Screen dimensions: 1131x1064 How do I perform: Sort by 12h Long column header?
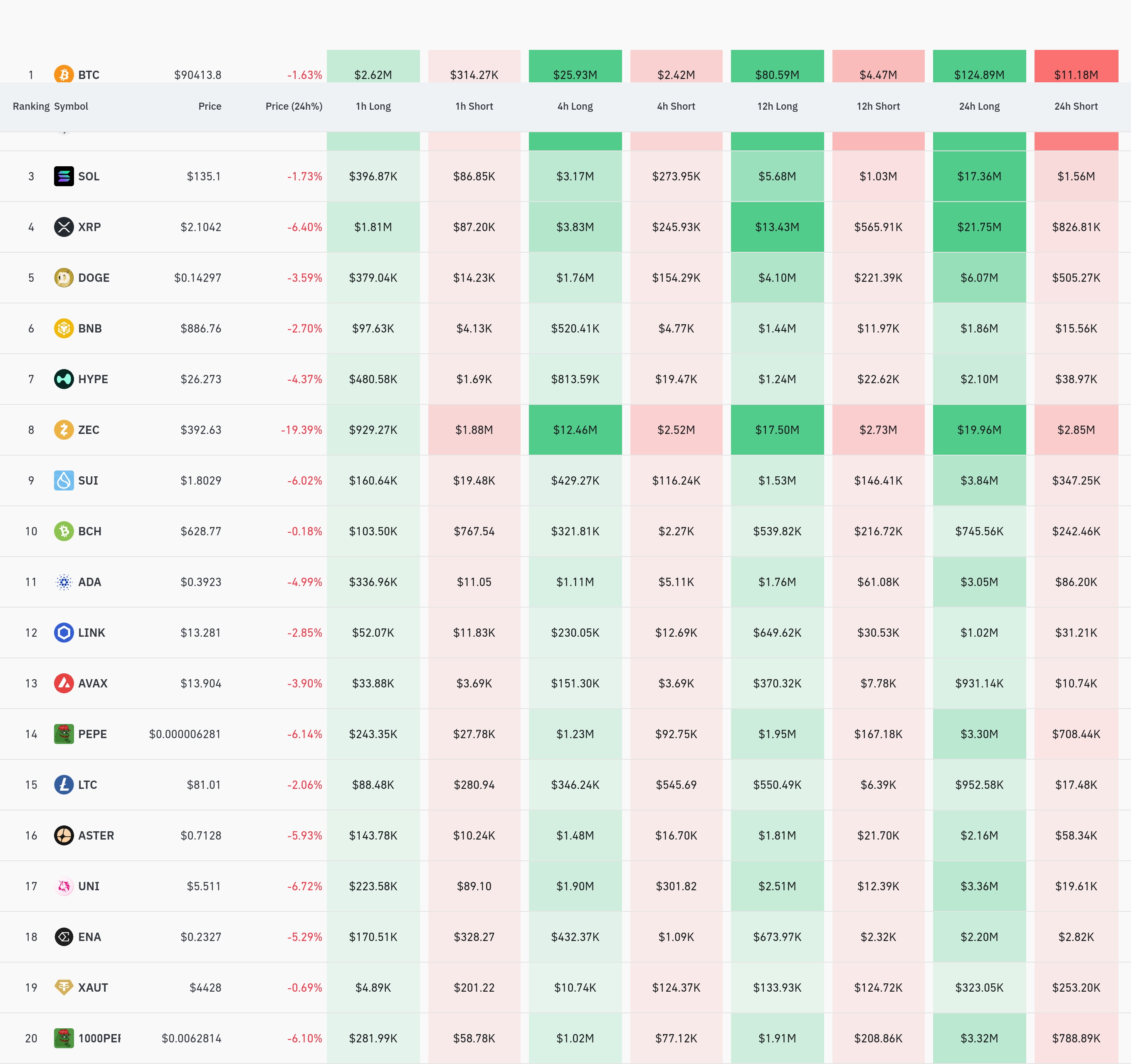pos(777,106)
